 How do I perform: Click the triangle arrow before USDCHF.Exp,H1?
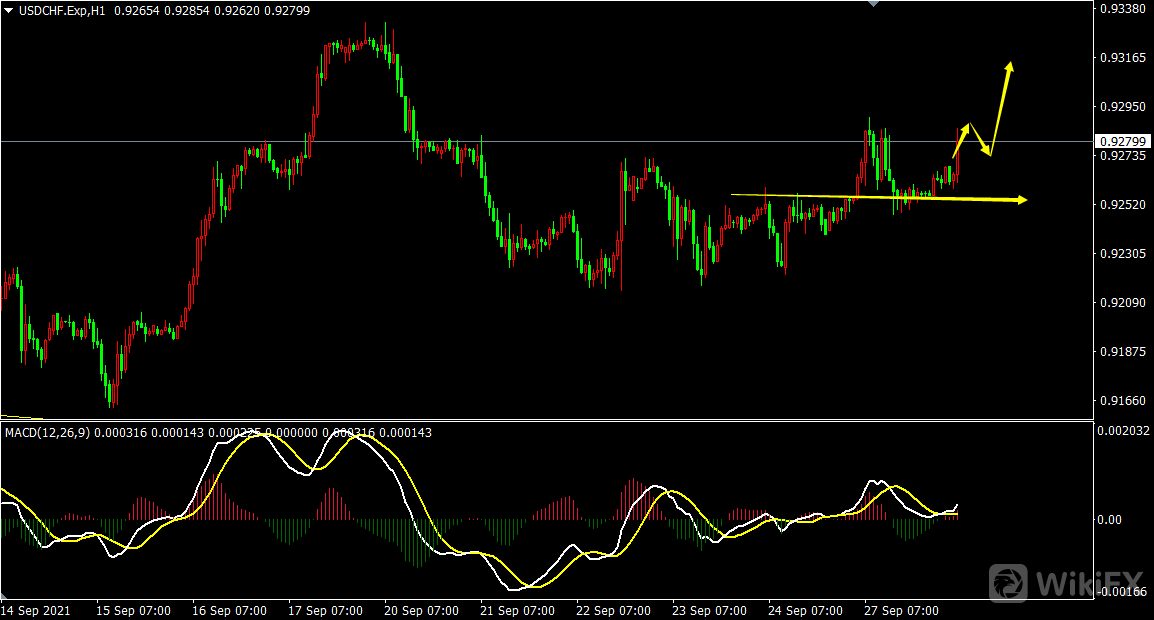[9, 10]
